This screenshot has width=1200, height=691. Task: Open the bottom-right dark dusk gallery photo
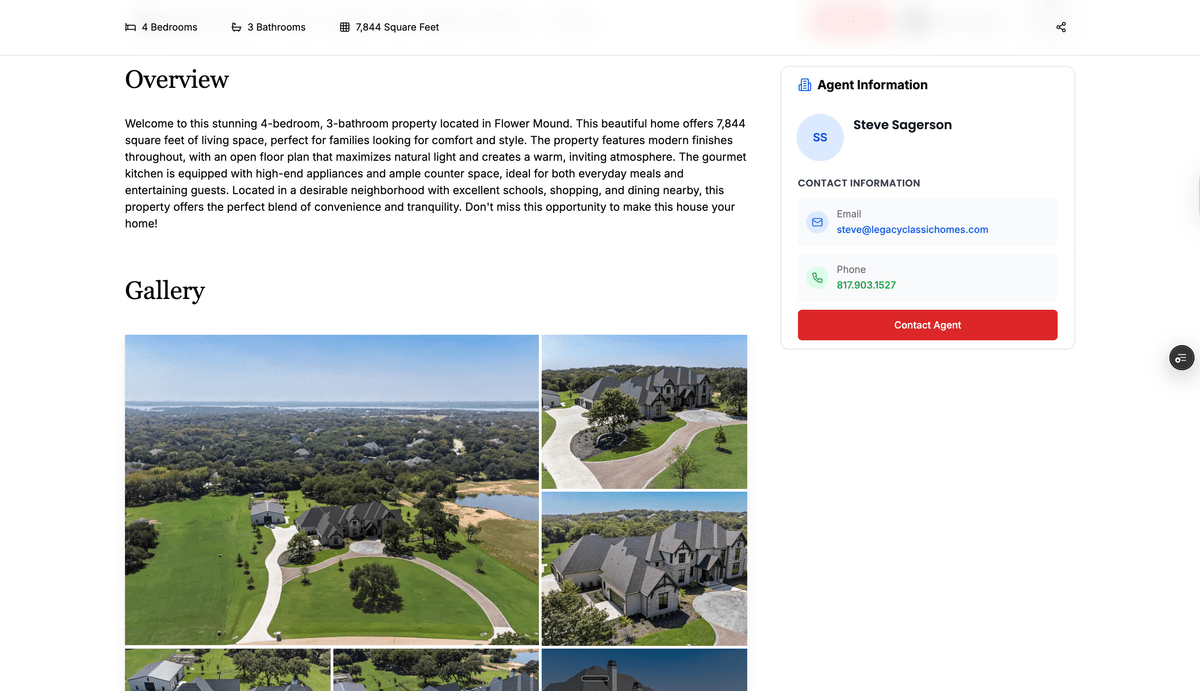[x=644, y=670]
